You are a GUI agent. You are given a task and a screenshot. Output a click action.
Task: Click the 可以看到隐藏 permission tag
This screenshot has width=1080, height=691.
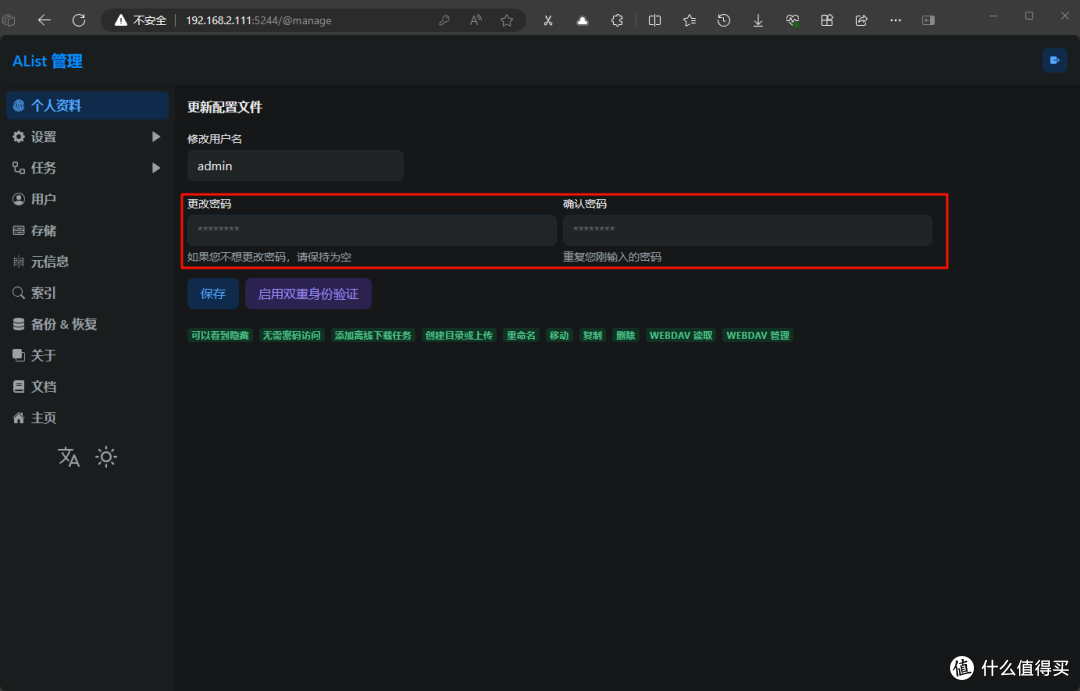[x=220, y=336]
